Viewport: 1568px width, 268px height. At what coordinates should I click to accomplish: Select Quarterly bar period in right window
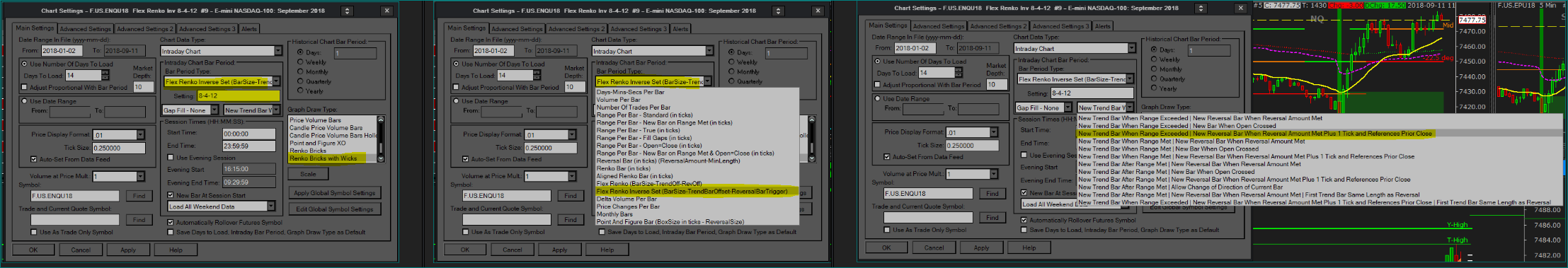coord(1153,79)
